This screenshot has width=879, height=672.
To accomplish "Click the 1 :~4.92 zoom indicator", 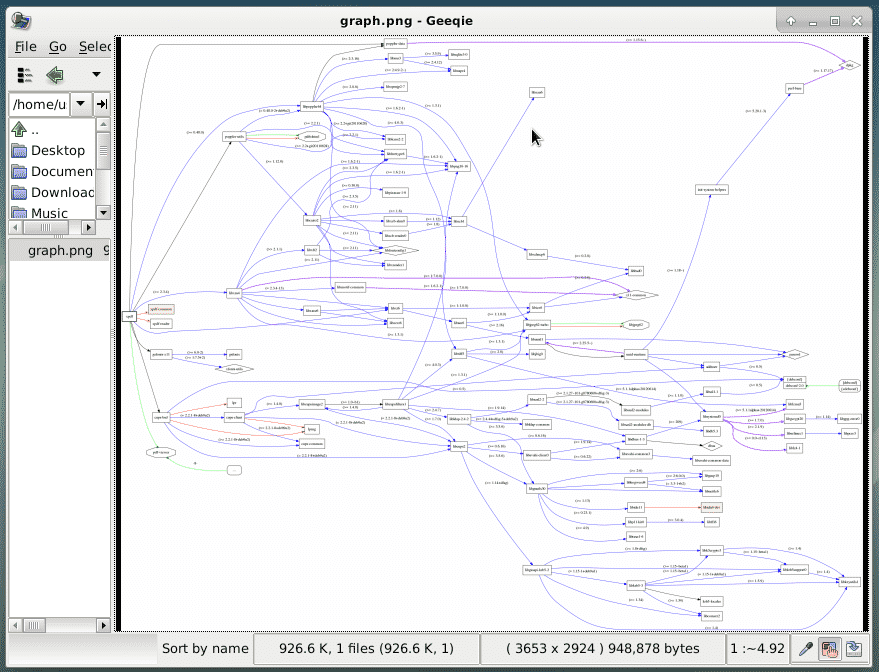I will (x=756, y=648).
